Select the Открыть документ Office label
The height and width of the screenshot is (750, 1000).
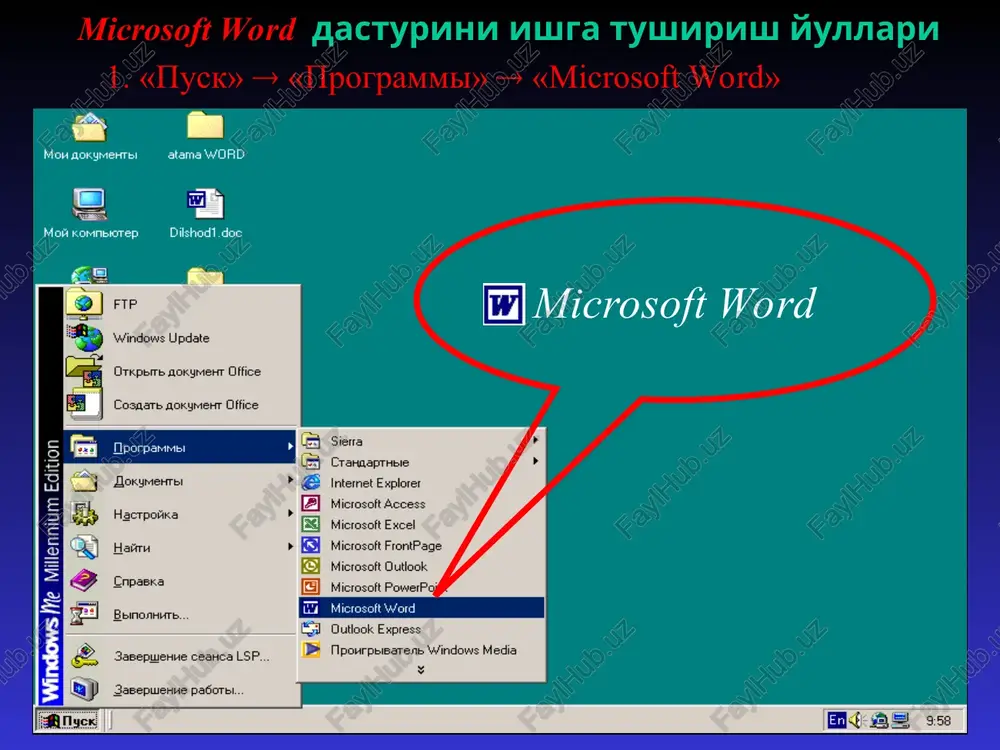point(187,371)
